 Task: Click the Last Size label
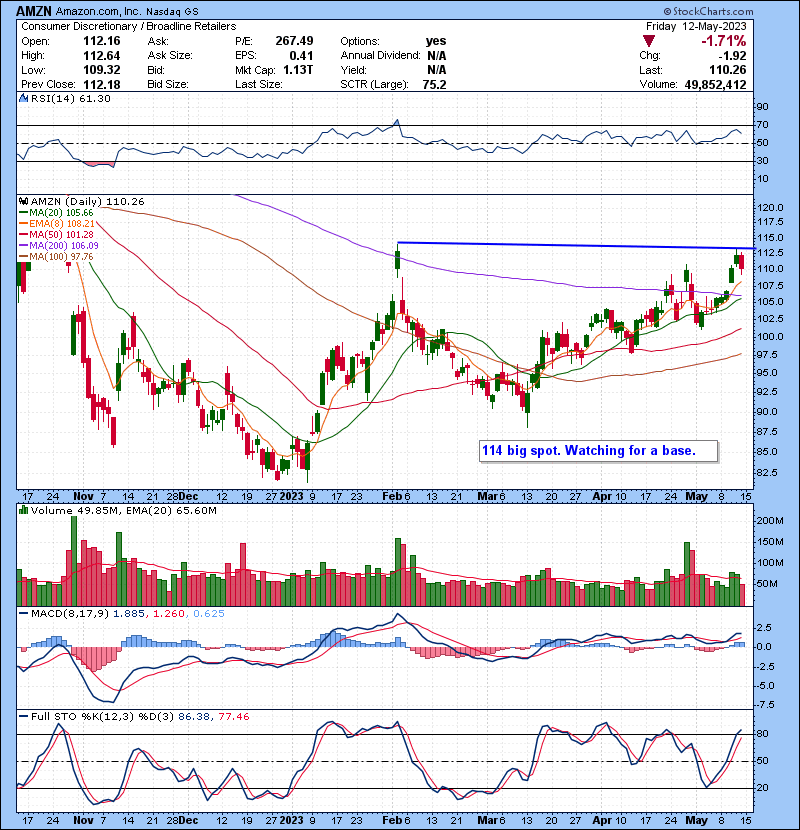[259, 84]
